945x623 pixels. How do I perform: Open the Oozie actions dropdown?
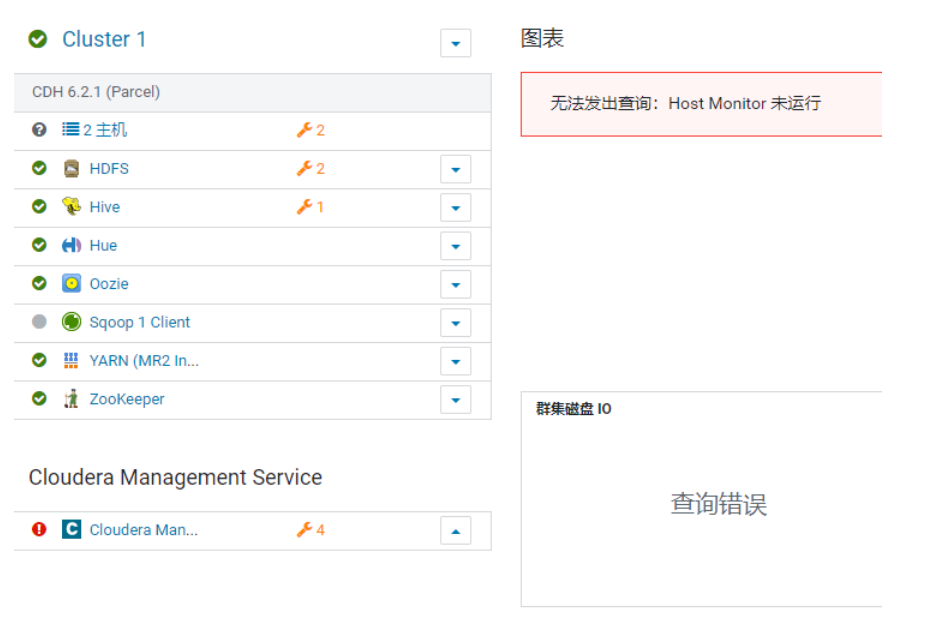coord(456,285)
